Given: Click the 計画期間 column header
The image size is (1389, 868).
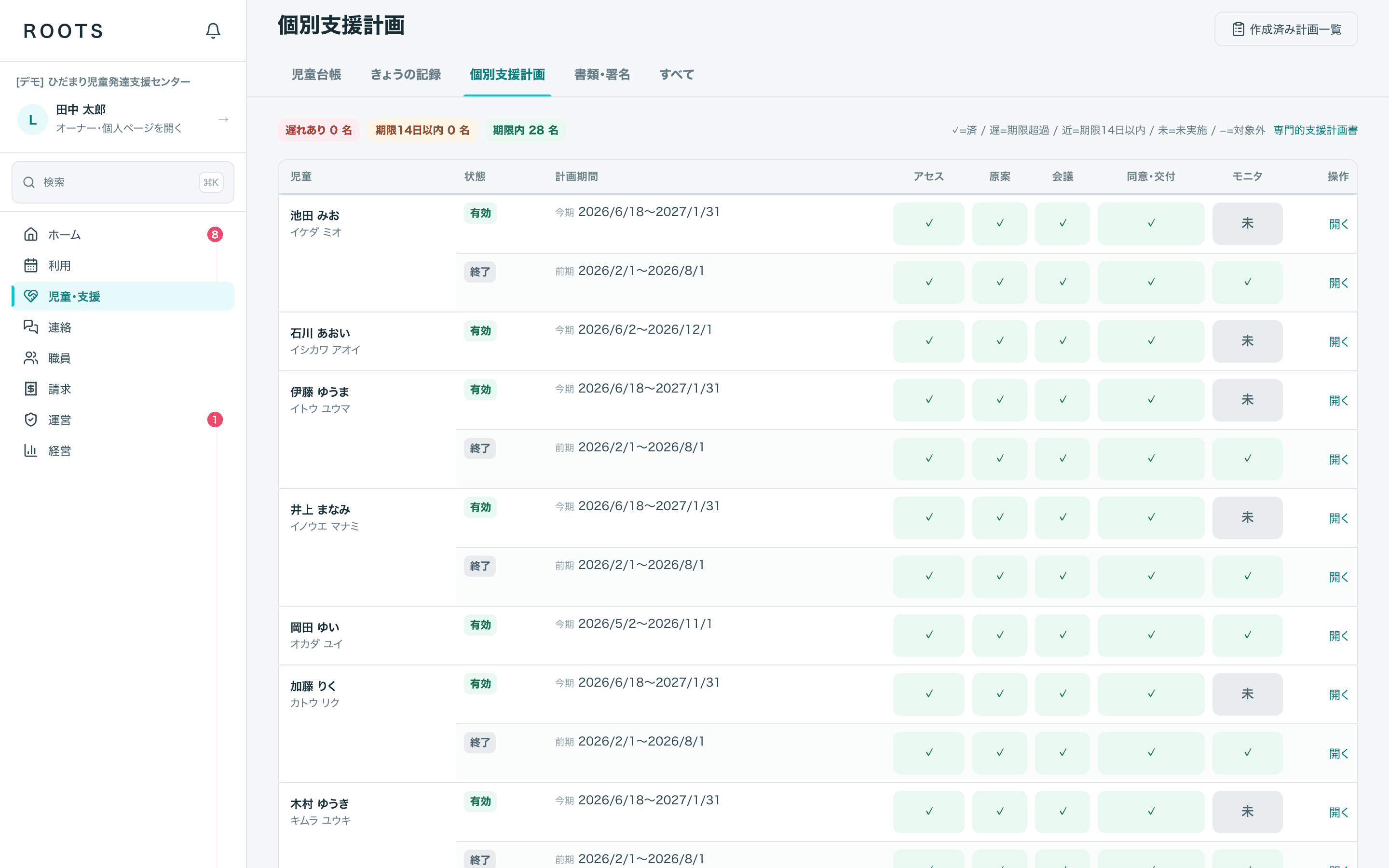Looking at the screenshot, I should click(576, 176).
